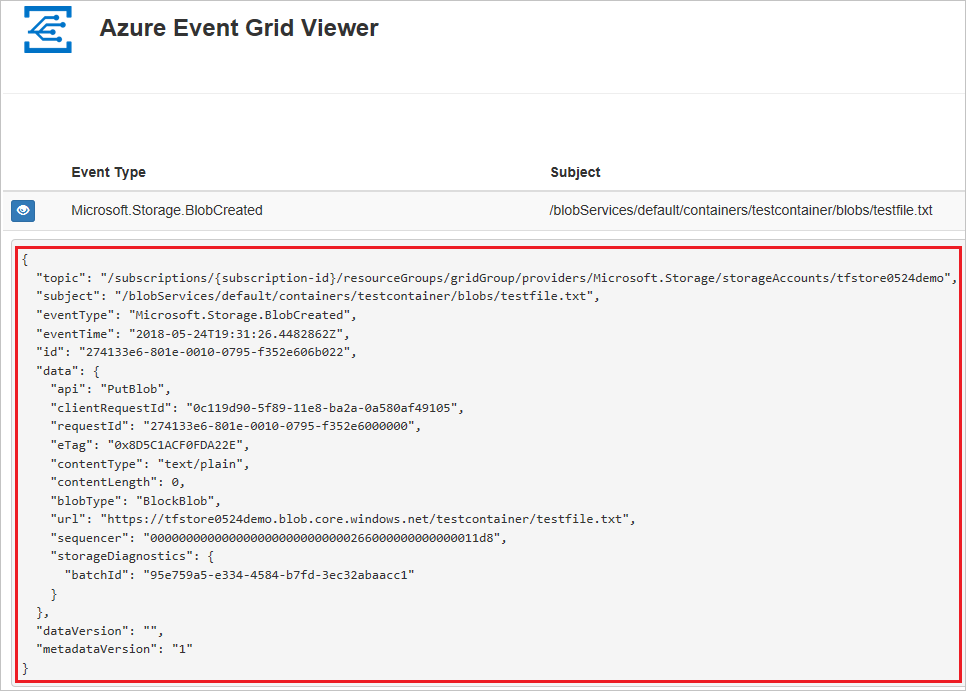Select the testfile.txt subject cell in event row
The height and width of the screenshot is (691, 966).
click(741, 211)
